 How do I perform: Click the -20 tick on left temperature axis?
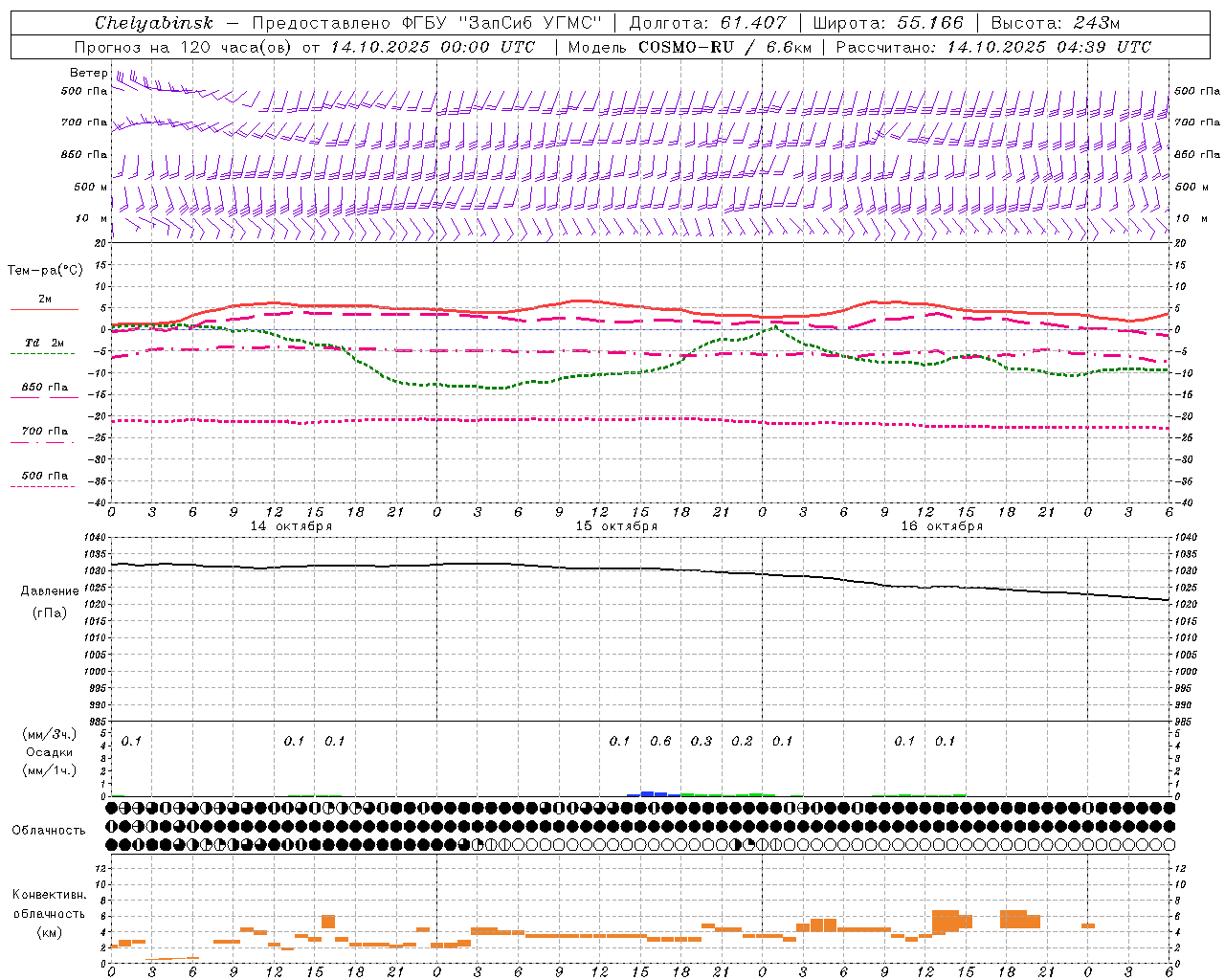pos(98,416)
